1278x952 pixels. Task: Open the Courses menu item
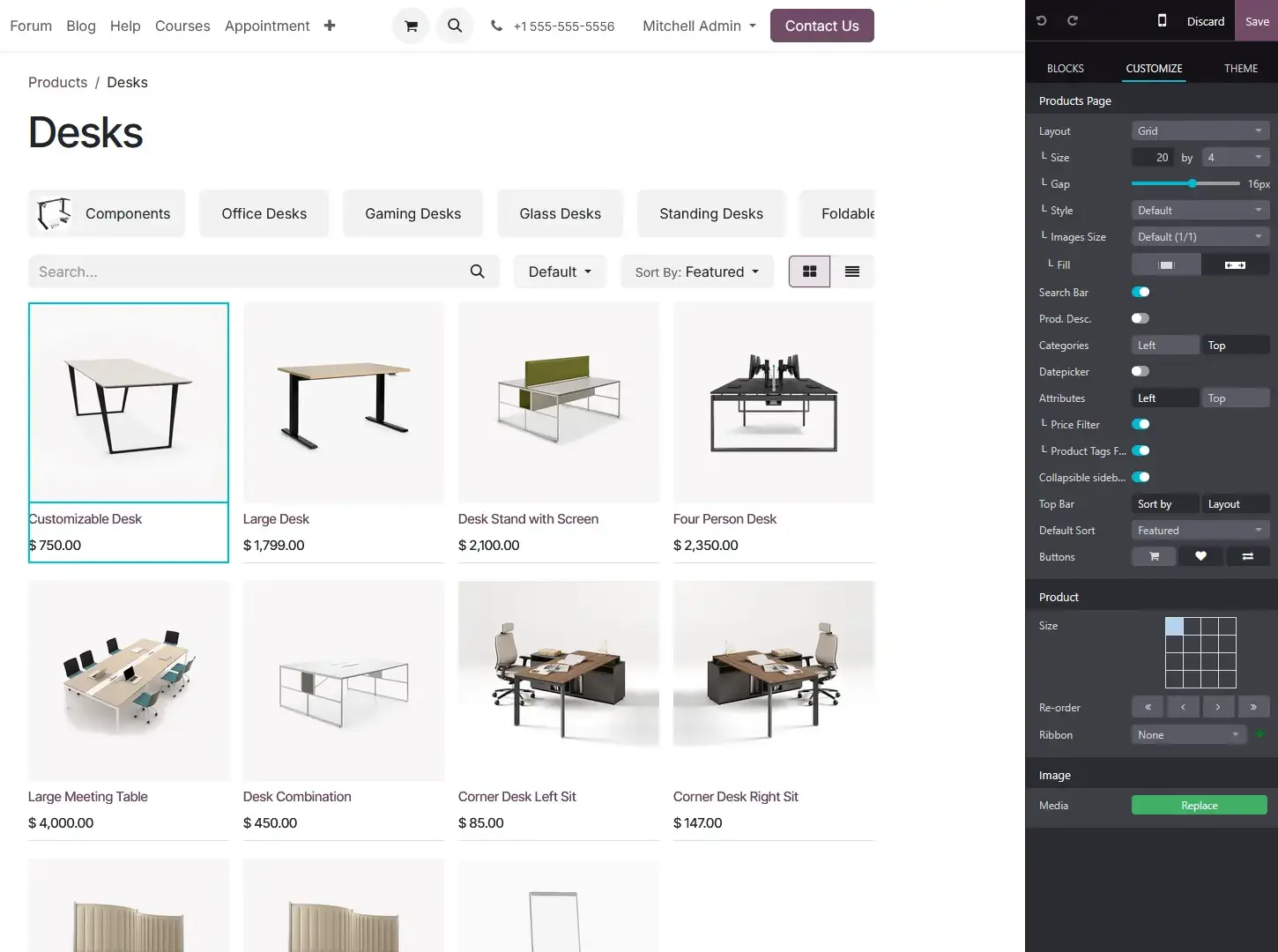coord(182,26)
